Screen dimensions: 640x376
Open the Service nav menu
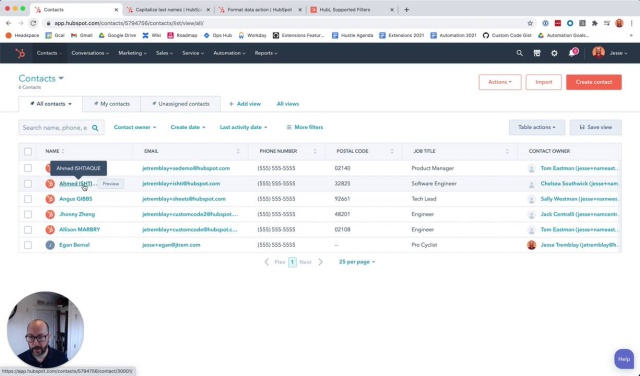[x=193, y=53]
